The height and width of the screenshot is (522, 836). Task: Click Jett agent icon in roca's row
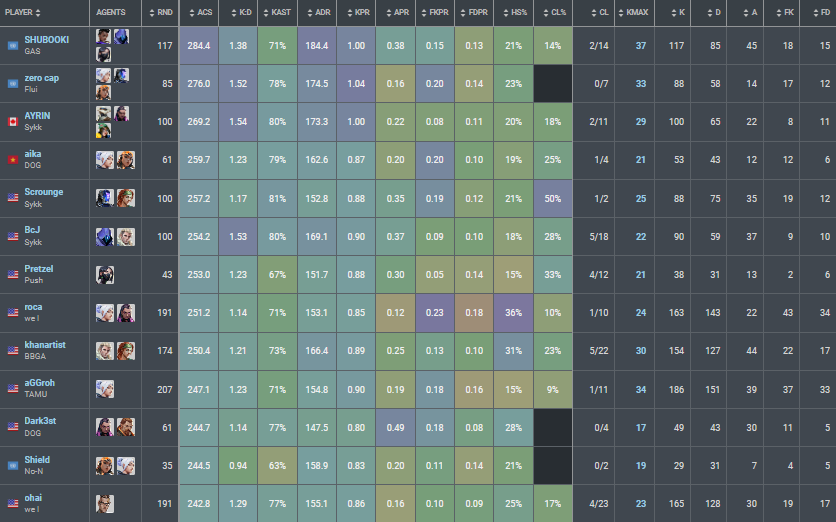tap(104, 312)
